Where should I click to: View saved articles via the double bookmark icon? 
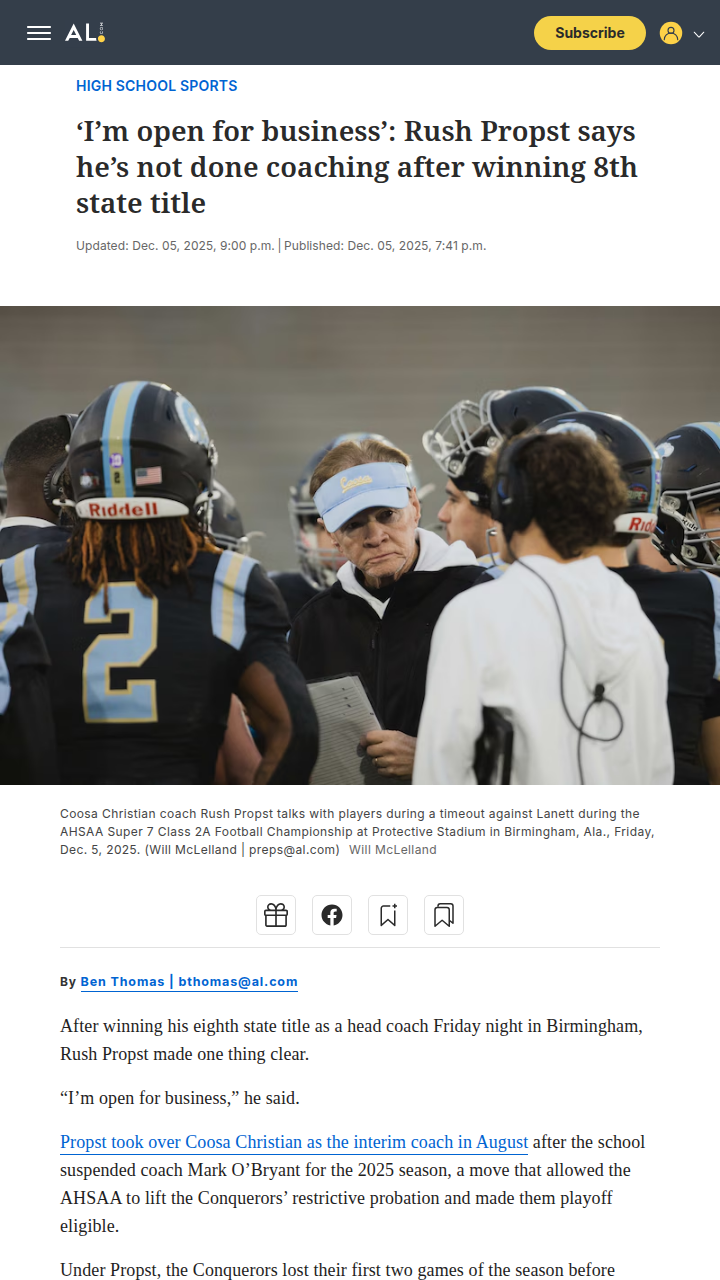tap(444, 915)
